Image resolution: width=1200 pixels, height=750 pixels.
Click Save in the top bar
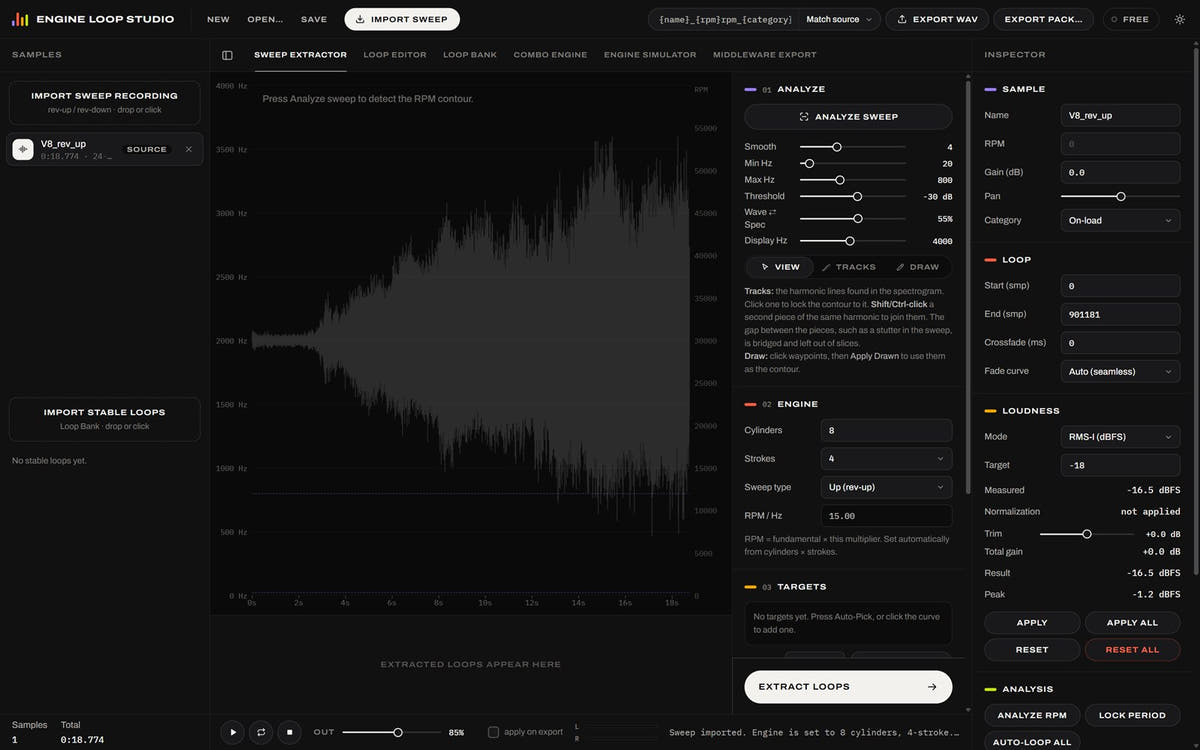pyautogui.click(x=314, y=19)
